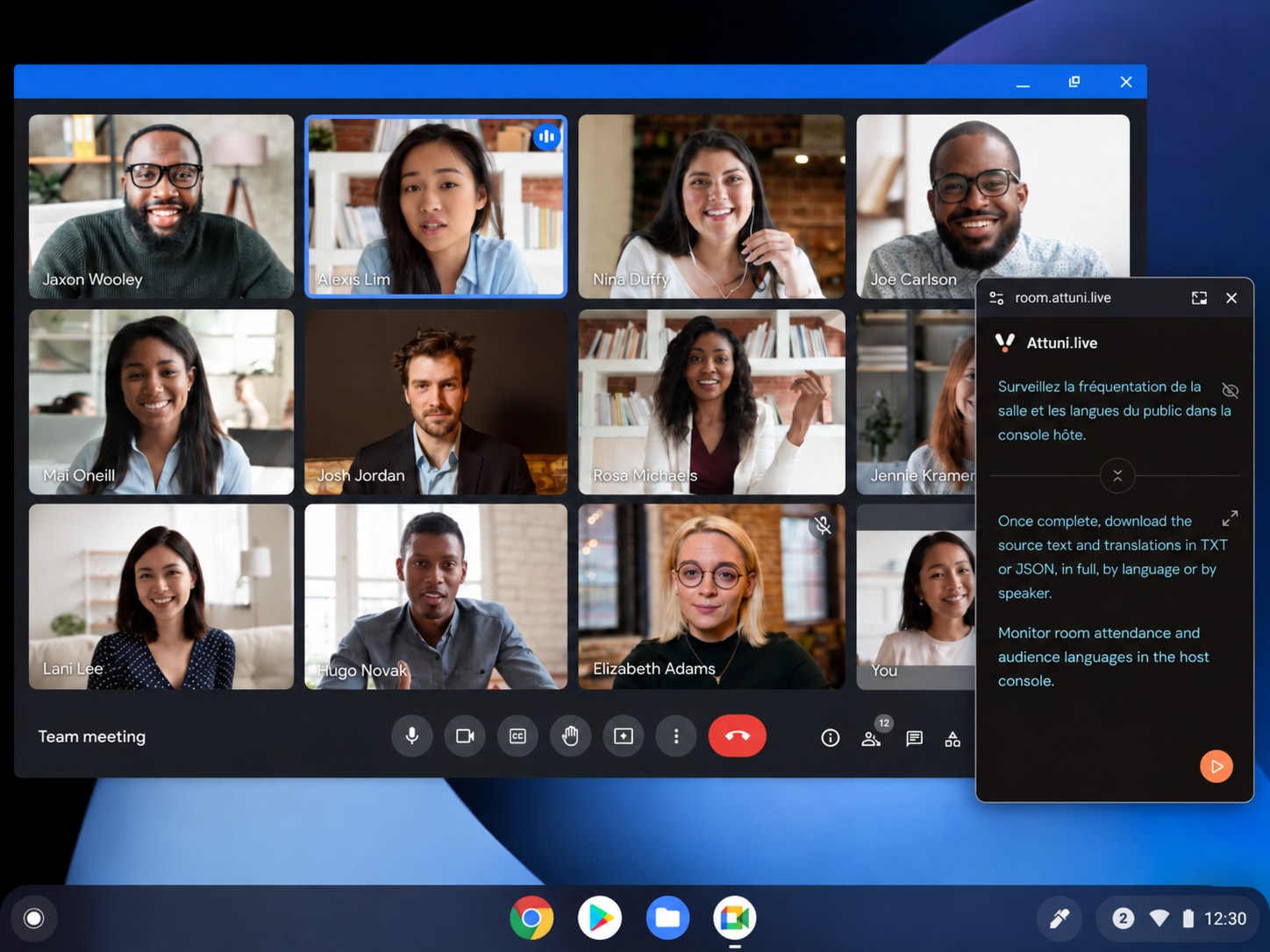The height and width of the screenshot is (952, 1270).
Task: Show the participants list with 12 badge
Action: tap(873, 735)
